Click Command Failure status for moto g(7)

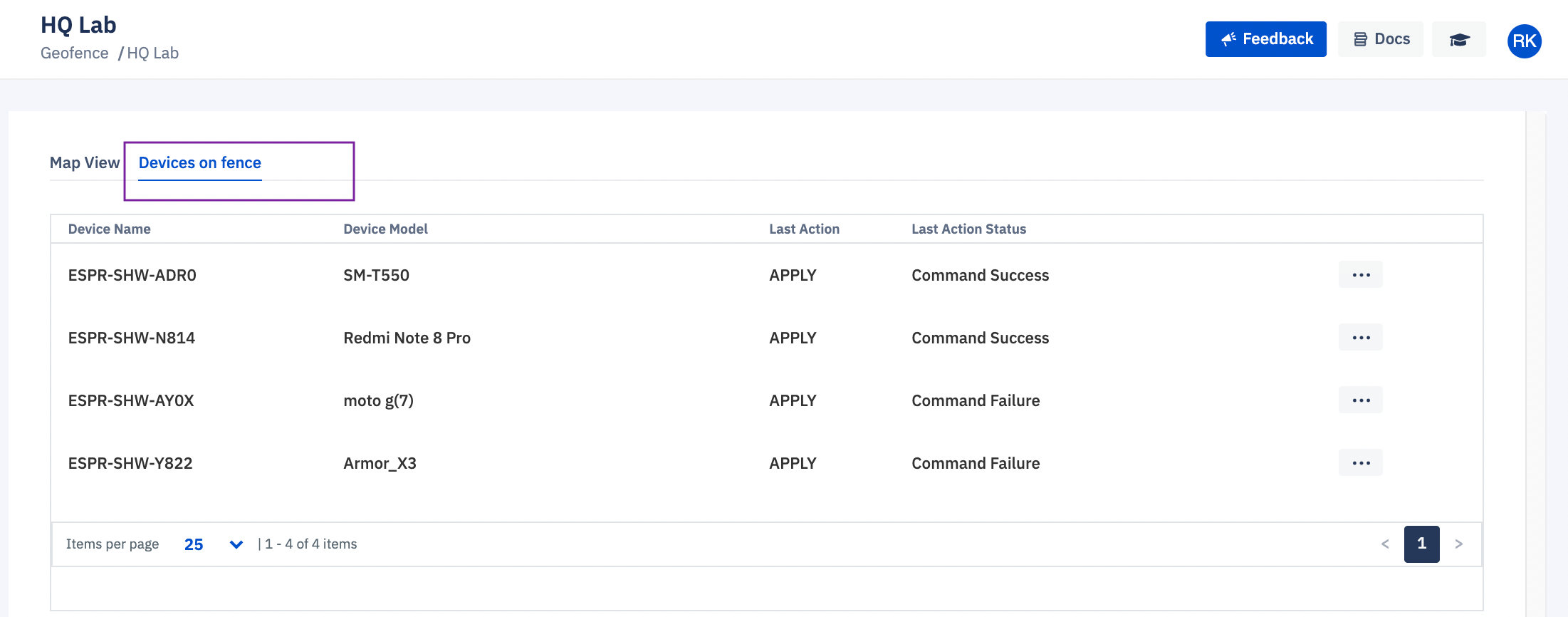click(976, 401)
